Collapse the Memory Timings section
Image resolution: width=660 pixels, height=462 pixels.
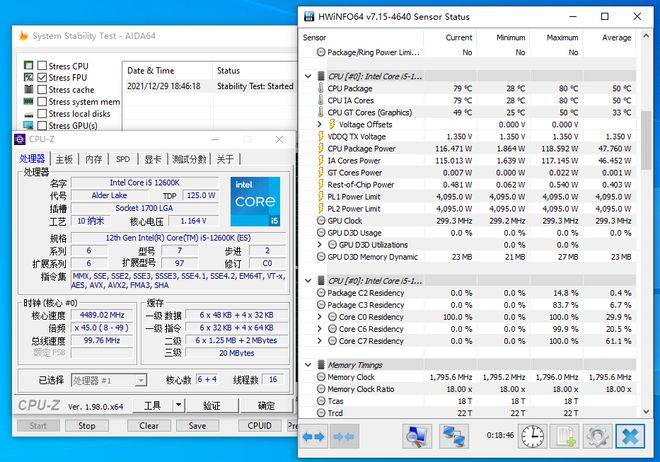coord(308,365)
